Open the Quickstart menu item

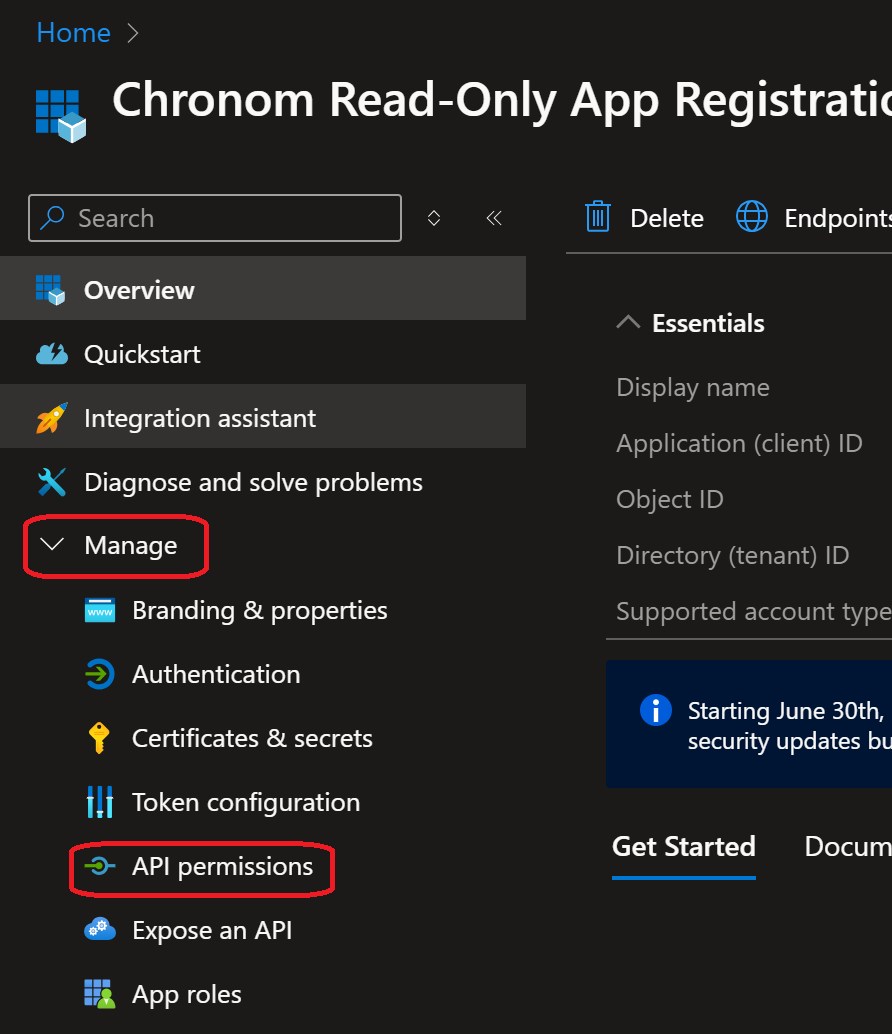click(263, 353)
